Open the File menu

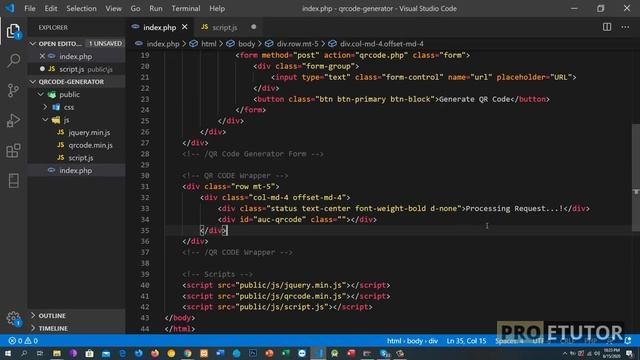click(x=30, y=8)
